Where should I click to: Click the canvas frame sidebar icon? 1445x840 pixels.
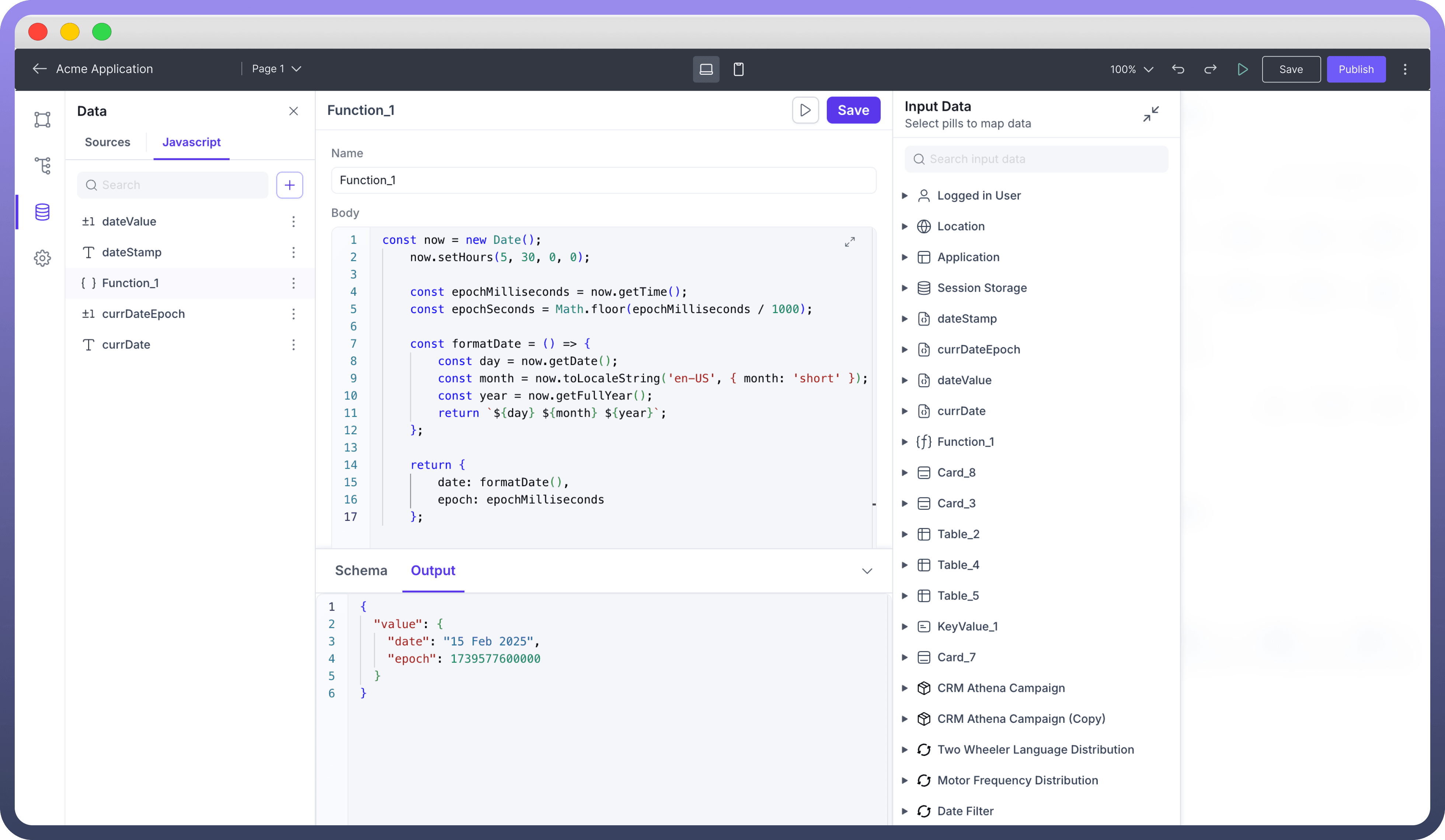coord(42,119)
